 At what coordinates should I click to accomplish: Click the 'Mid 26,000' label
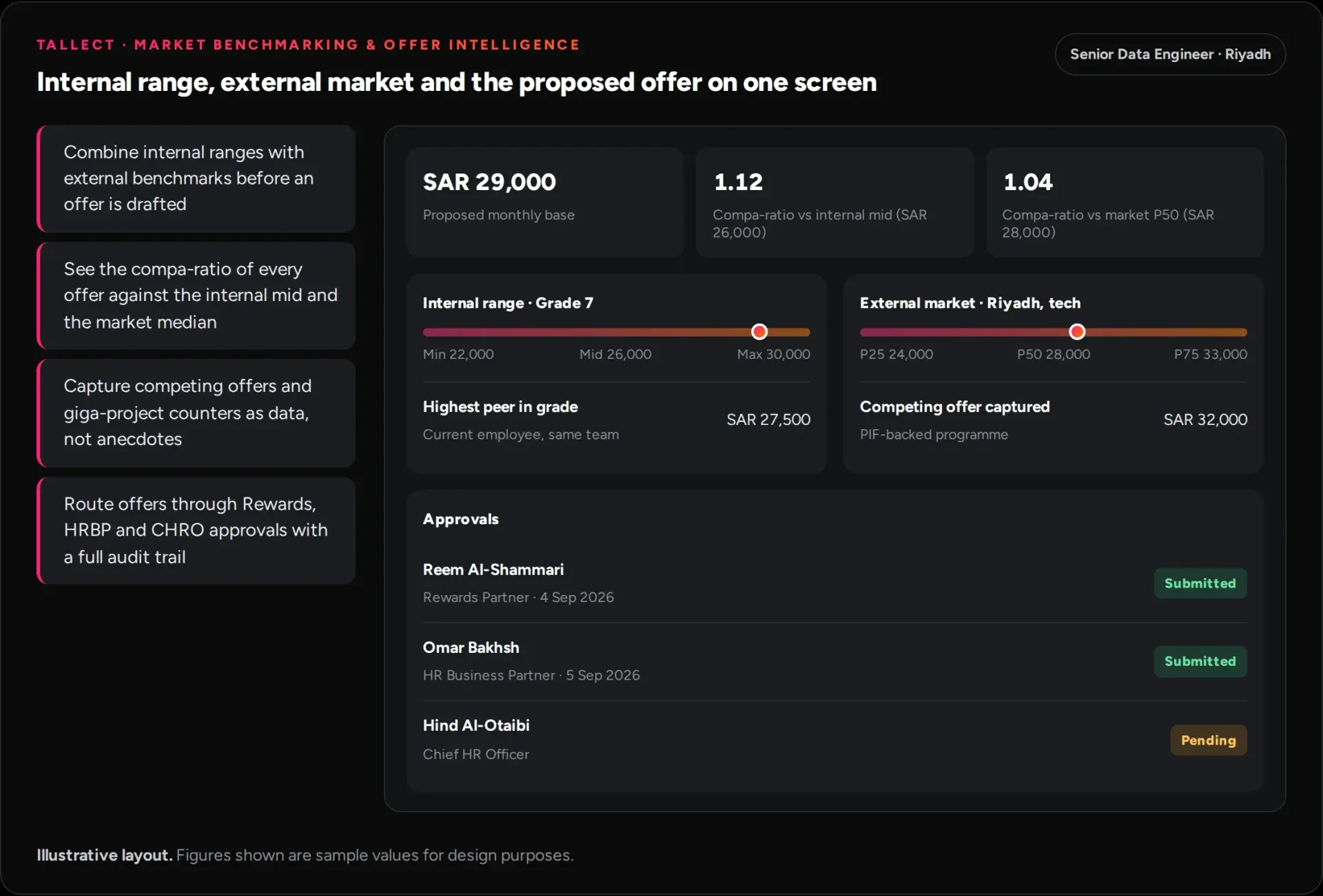click(615, 354)
